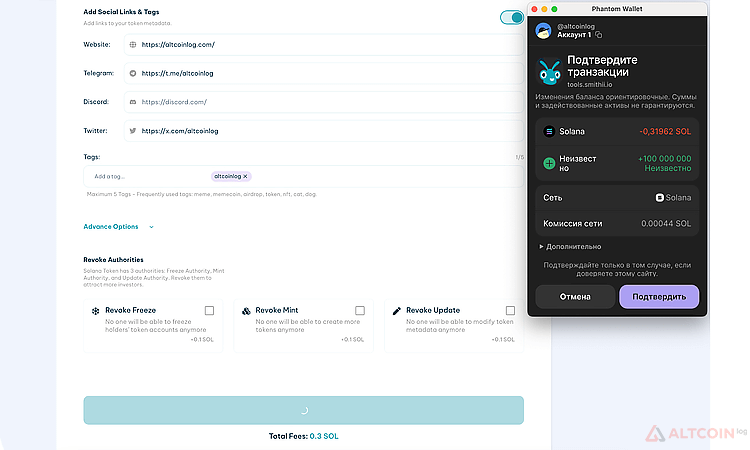
Task: Click the 0.00044 SOL network fee value
Action: coord(666,223)
